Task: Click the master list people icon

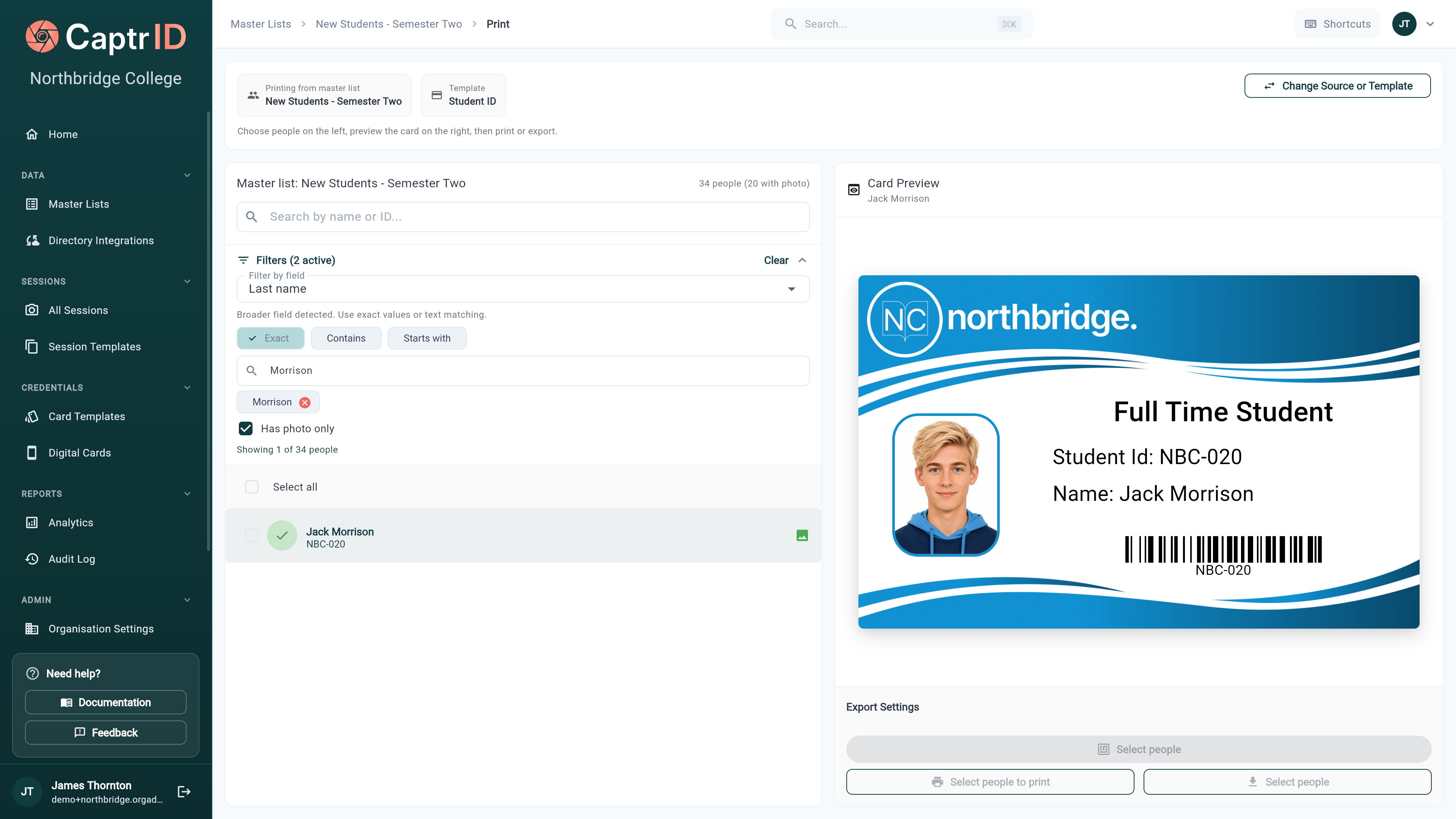Action: pyautogui.click(x=253, y=95)
